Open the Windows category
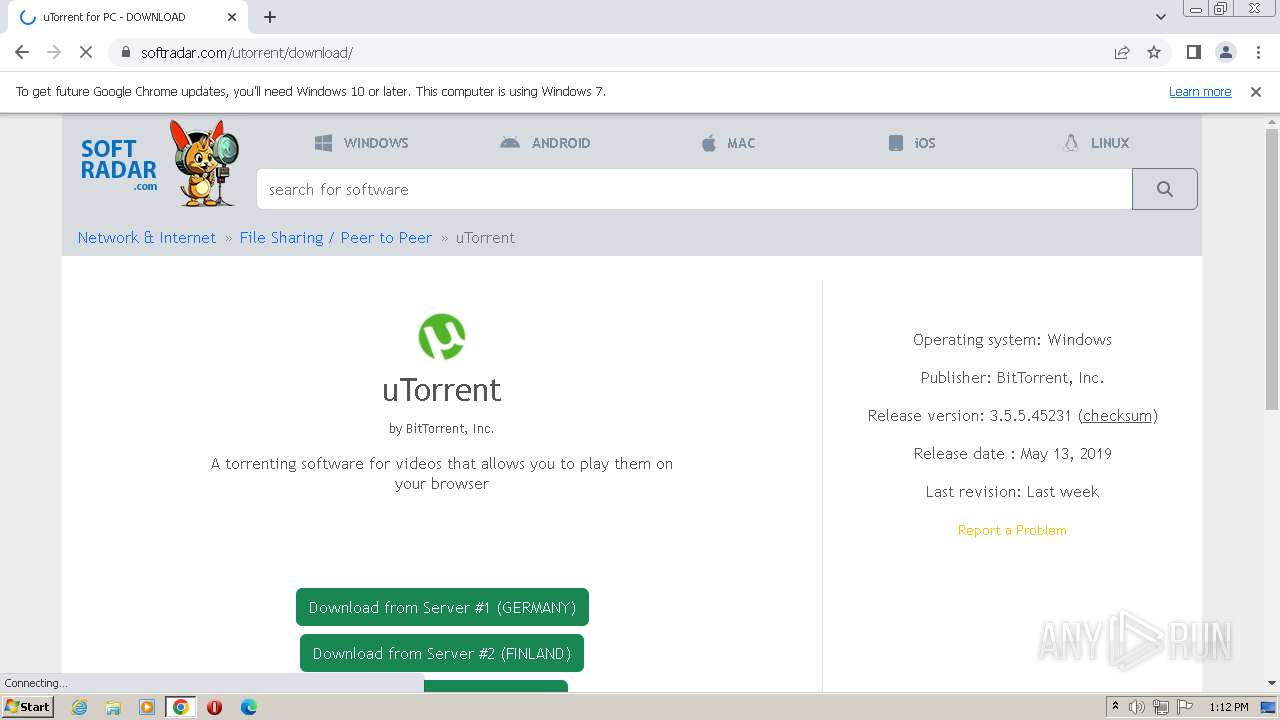 [361, 143]
